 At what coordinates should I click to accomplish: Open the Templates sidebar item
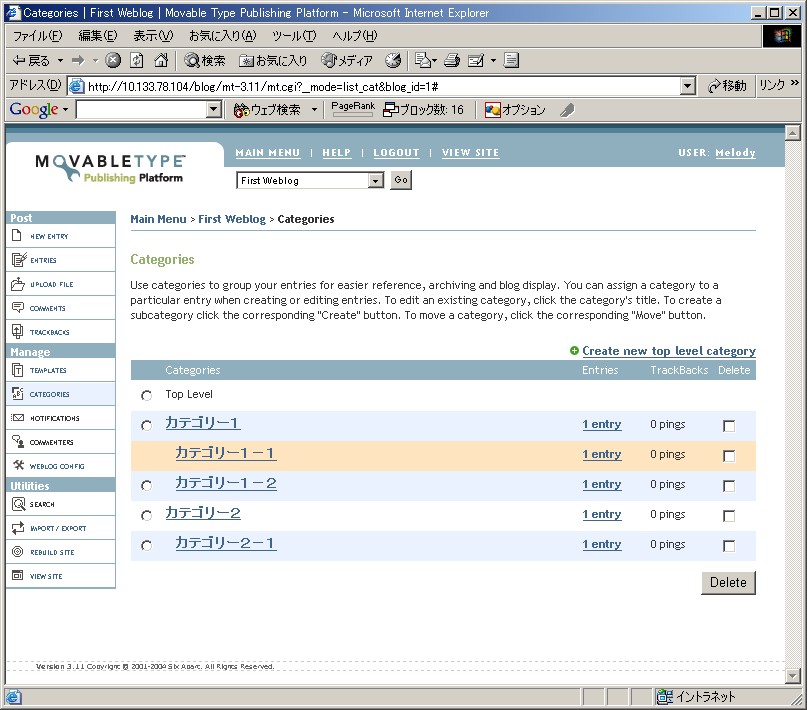pyautogui.click(x=61, y=370)
